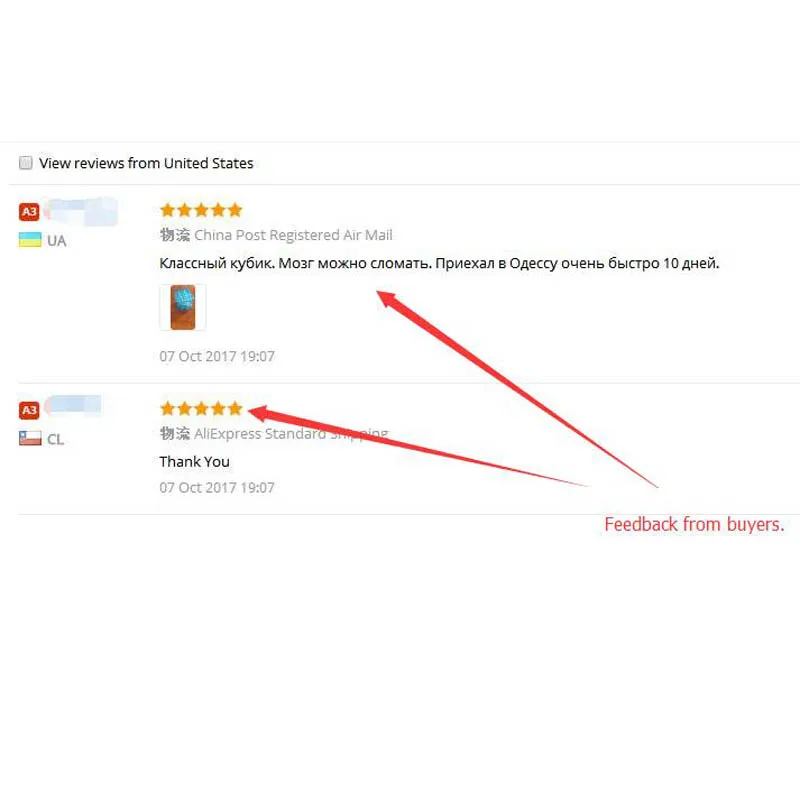
Task: Click China Post Registered Air Mail text
Action: (293, 235)
